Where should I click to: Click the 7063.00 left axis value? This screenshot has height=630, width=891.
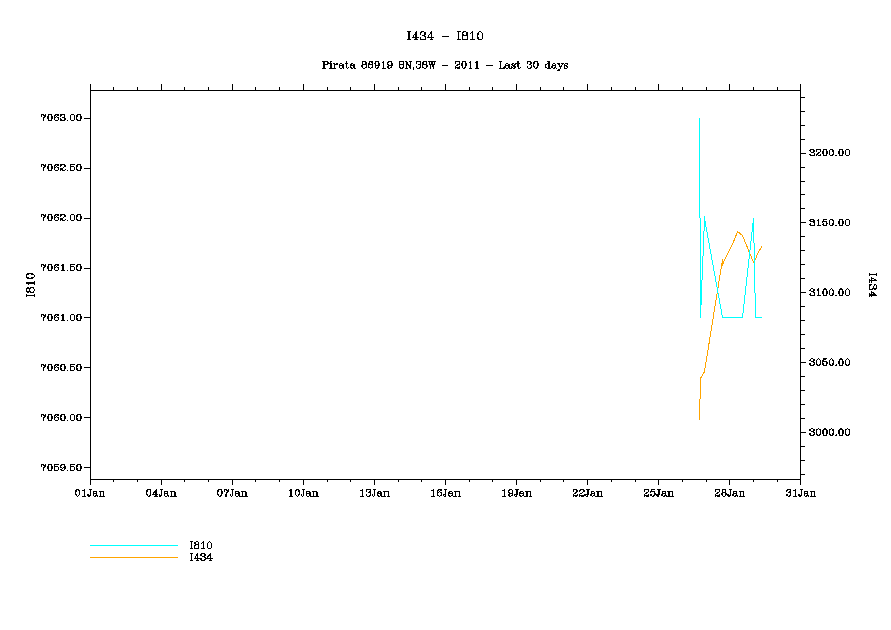[x=61, y=118]
